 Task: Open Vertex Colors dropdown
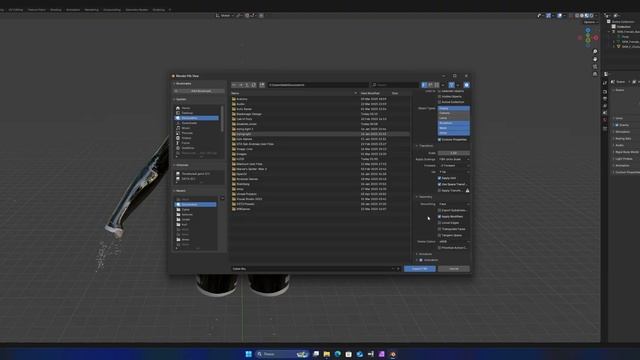[454, 242]
